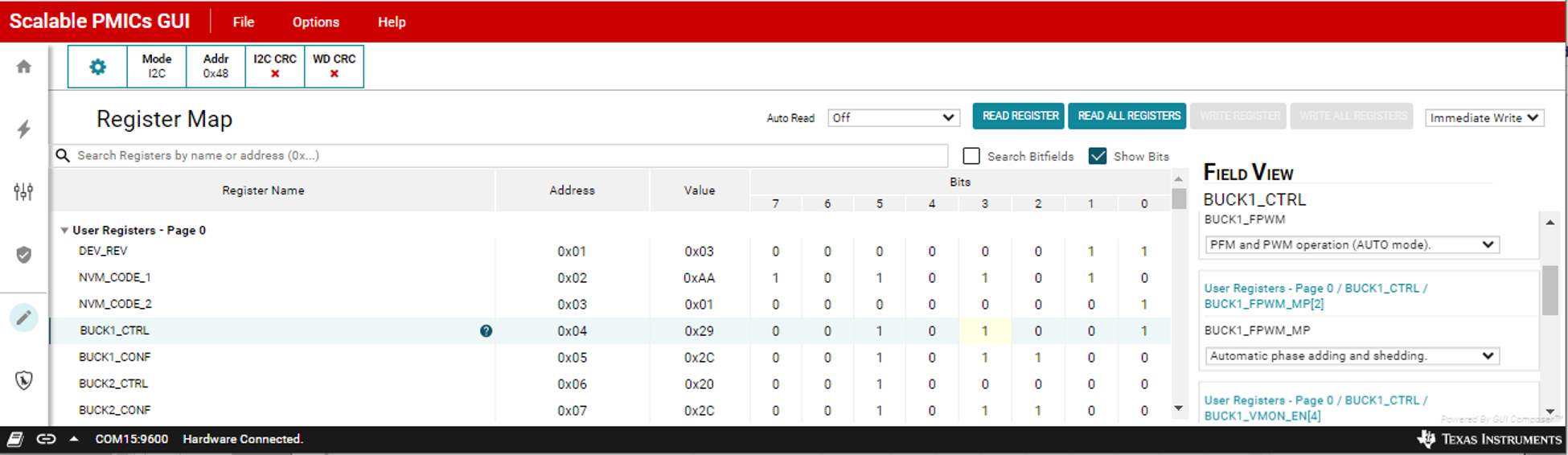
Task: Open the gear settings icon in toolbar
Action: (x=97, y=67)
